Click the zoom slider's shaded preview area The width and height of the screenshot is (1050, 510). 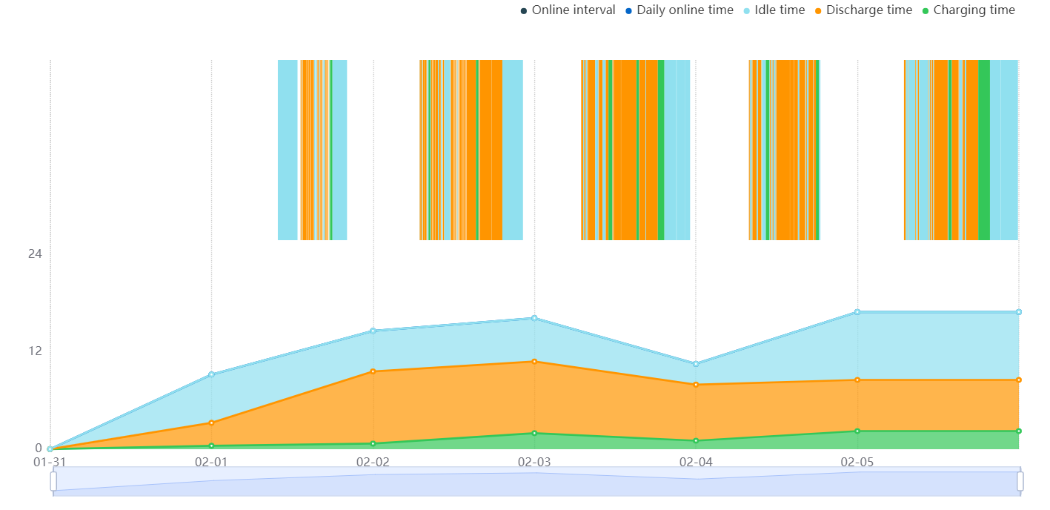pos(536,482)
